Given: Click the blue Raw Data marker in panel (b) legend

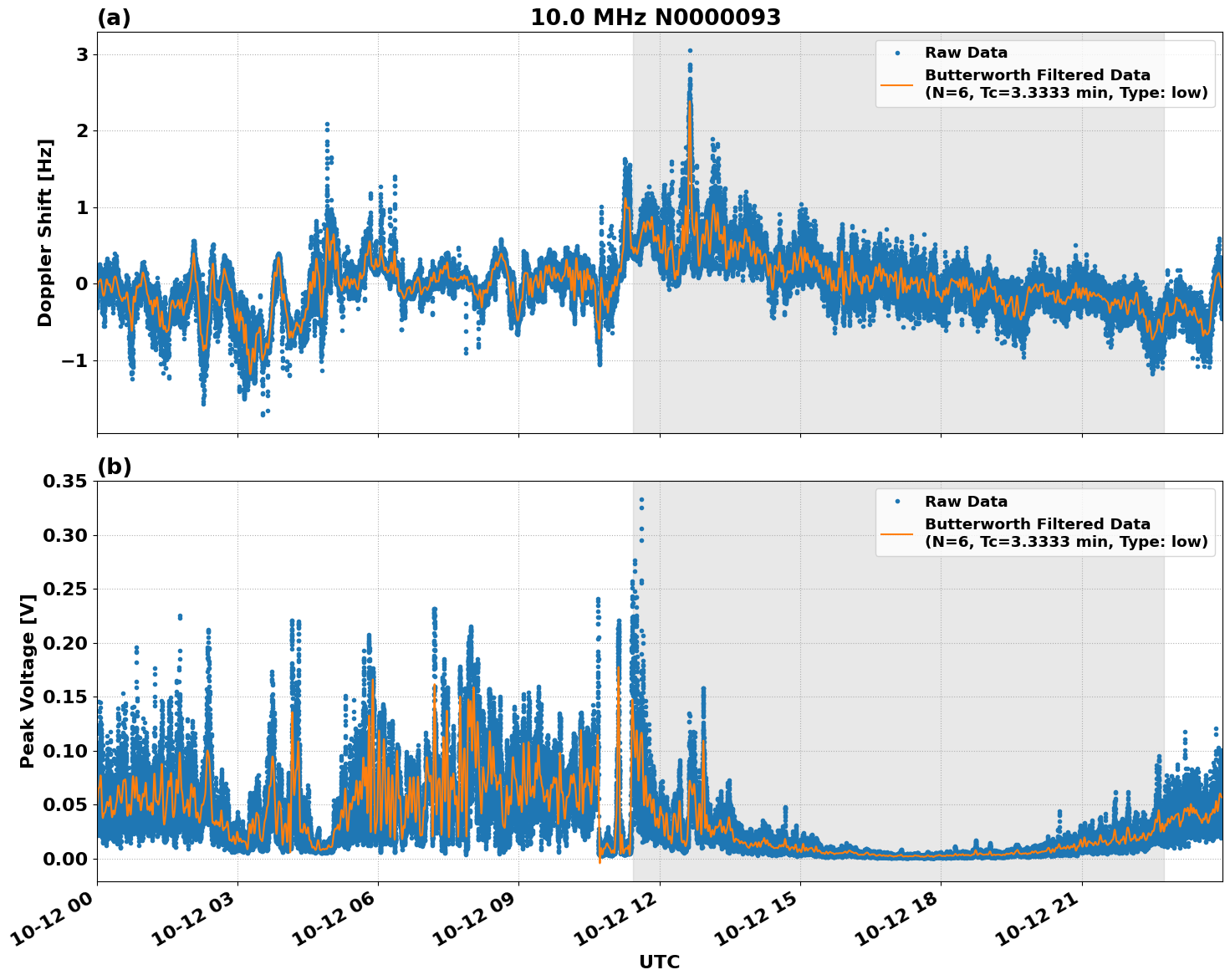Looking at the screenshot, I should coord(897,502).
